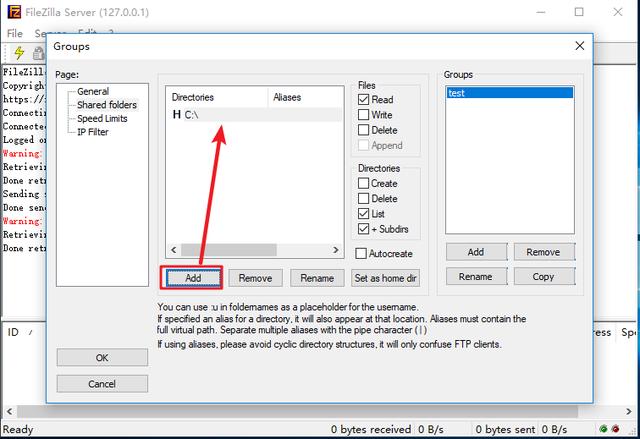640x439 pixels.
Task: Click Remove below the directories list
Action: click(x=255, y=278)
